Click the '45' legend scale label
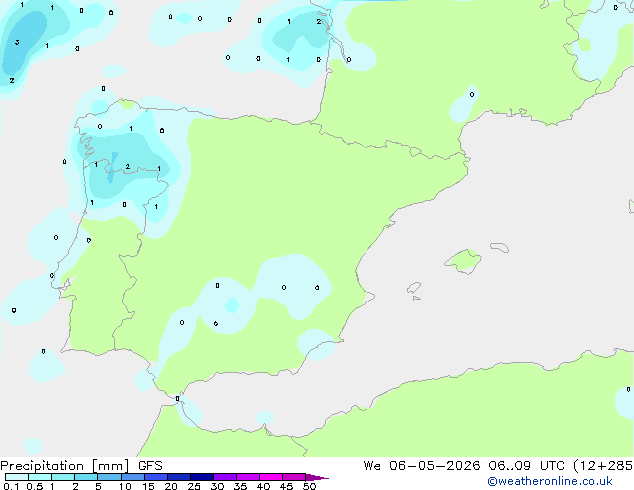Screen dimensions: 634x490 pos(286,486)
